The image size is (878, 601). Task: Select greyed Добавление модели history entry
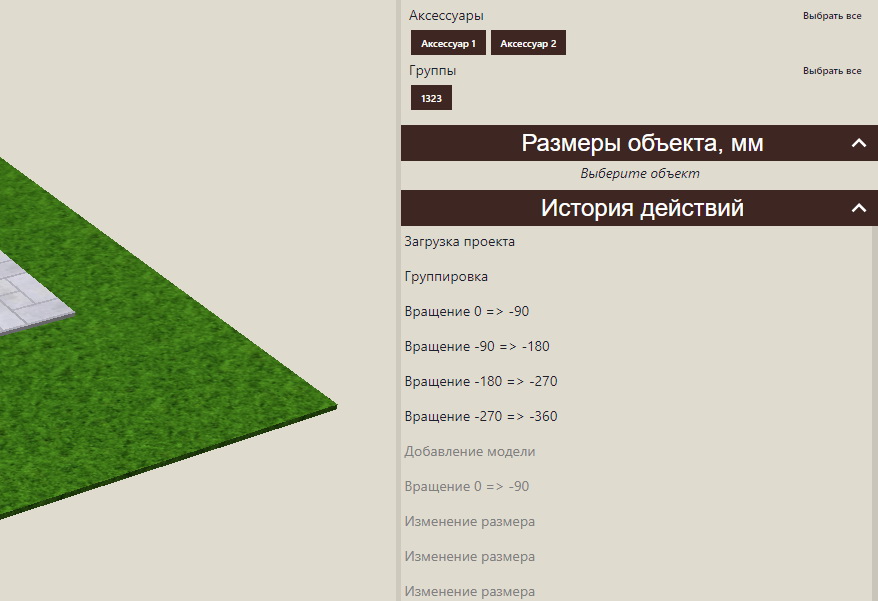(469, 451)
